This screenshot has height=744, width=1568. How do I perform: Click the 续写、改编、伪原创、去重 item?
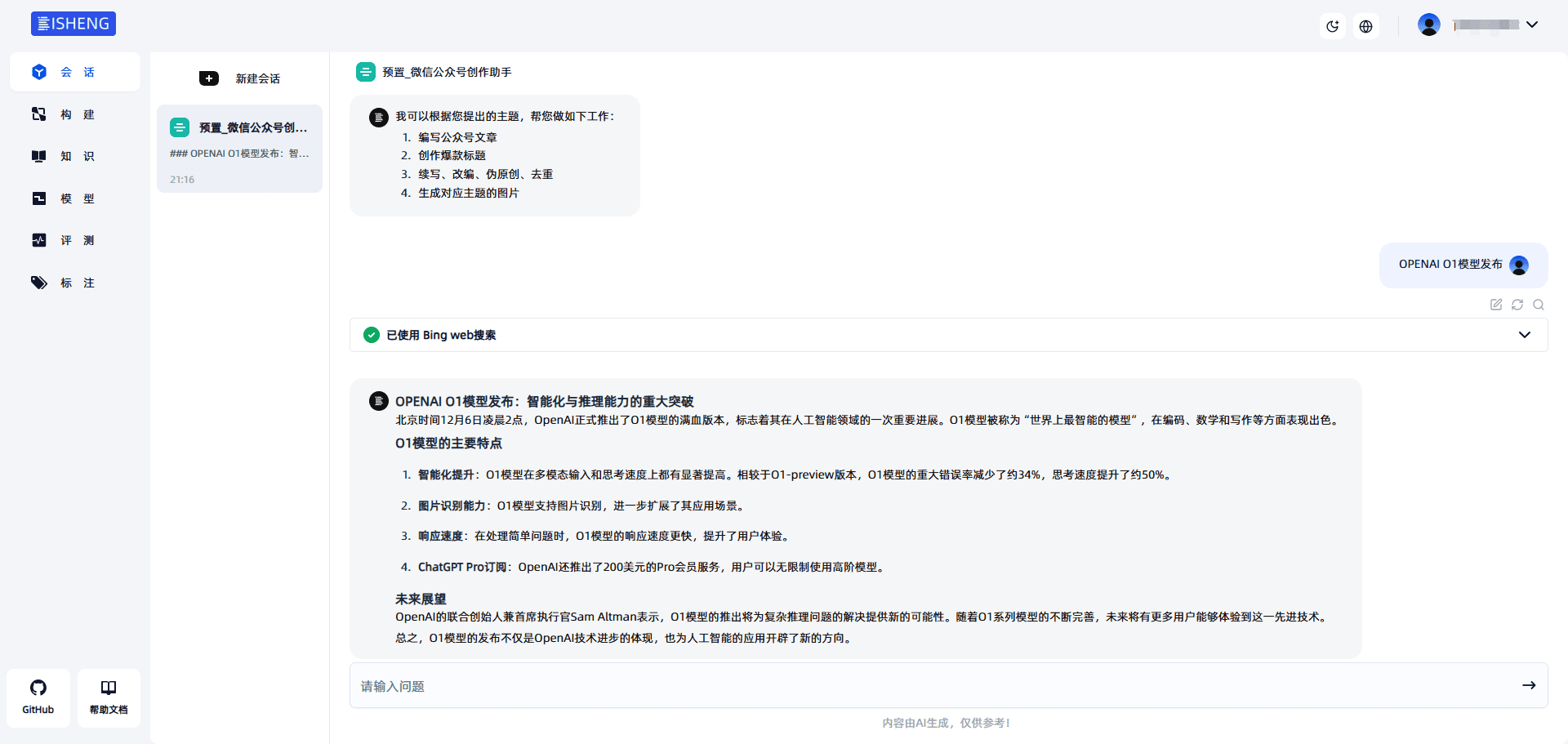486,174
